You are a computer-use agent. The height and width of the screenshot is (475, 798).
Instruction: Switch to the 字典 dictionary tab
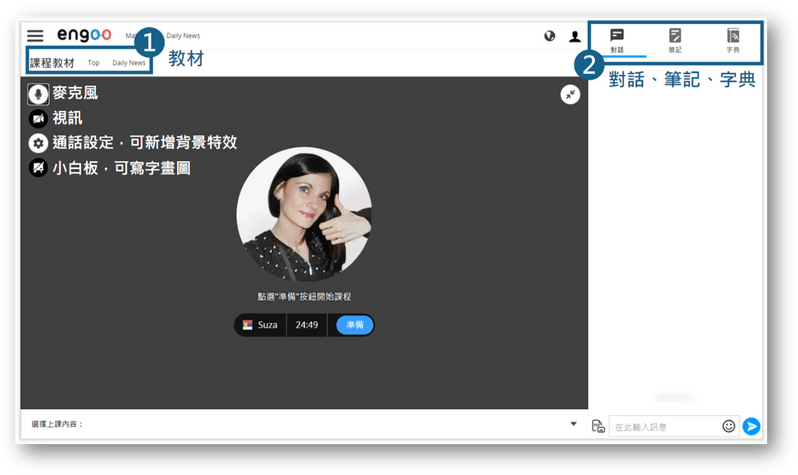733,40
